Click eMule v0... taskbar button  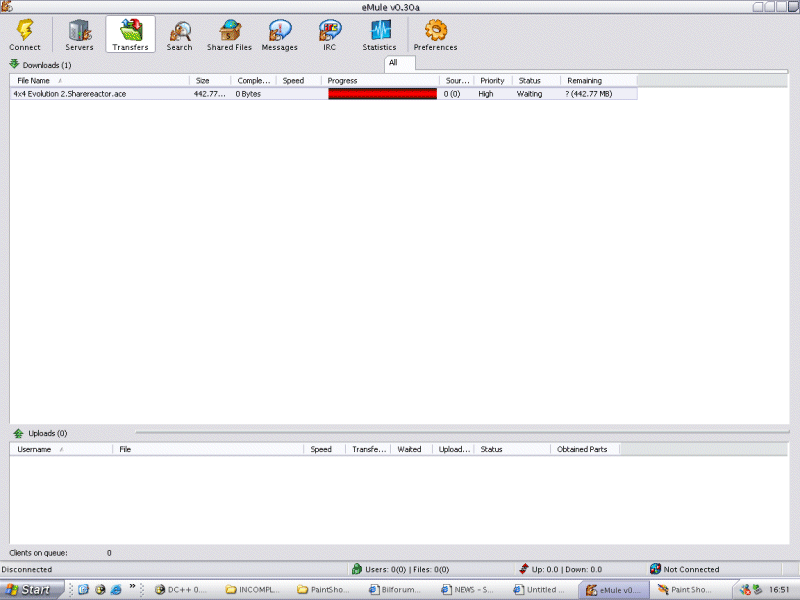(x=614, y=590)
